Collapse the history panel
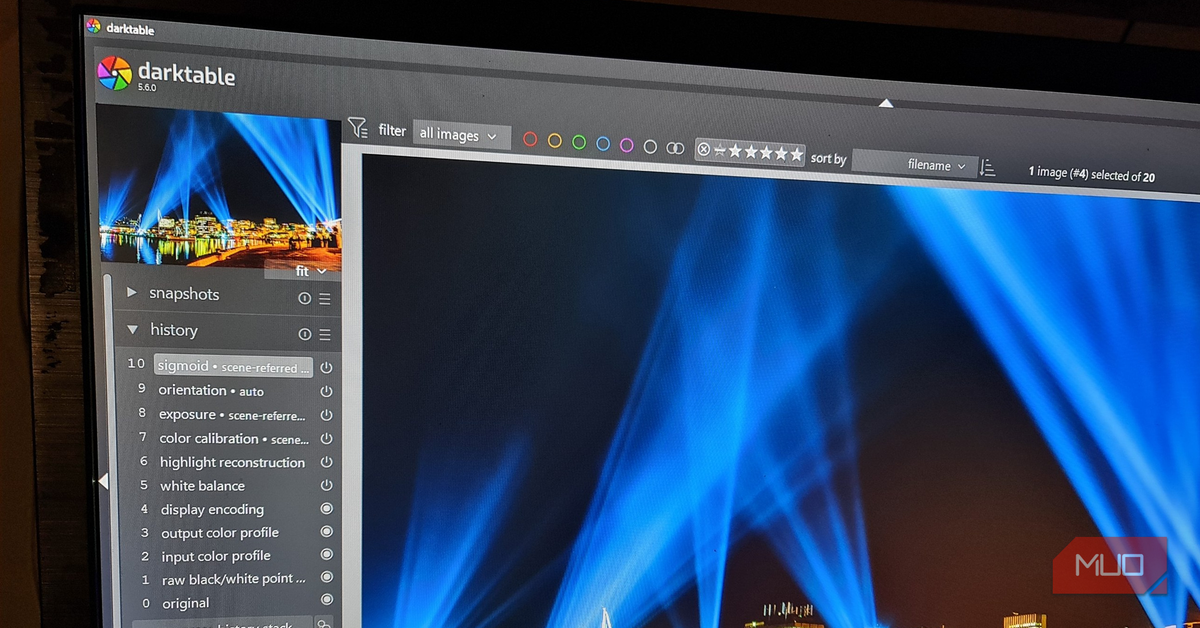Image resolution: width=1200 pixels, height=628 pixels. tap(132, 329)
